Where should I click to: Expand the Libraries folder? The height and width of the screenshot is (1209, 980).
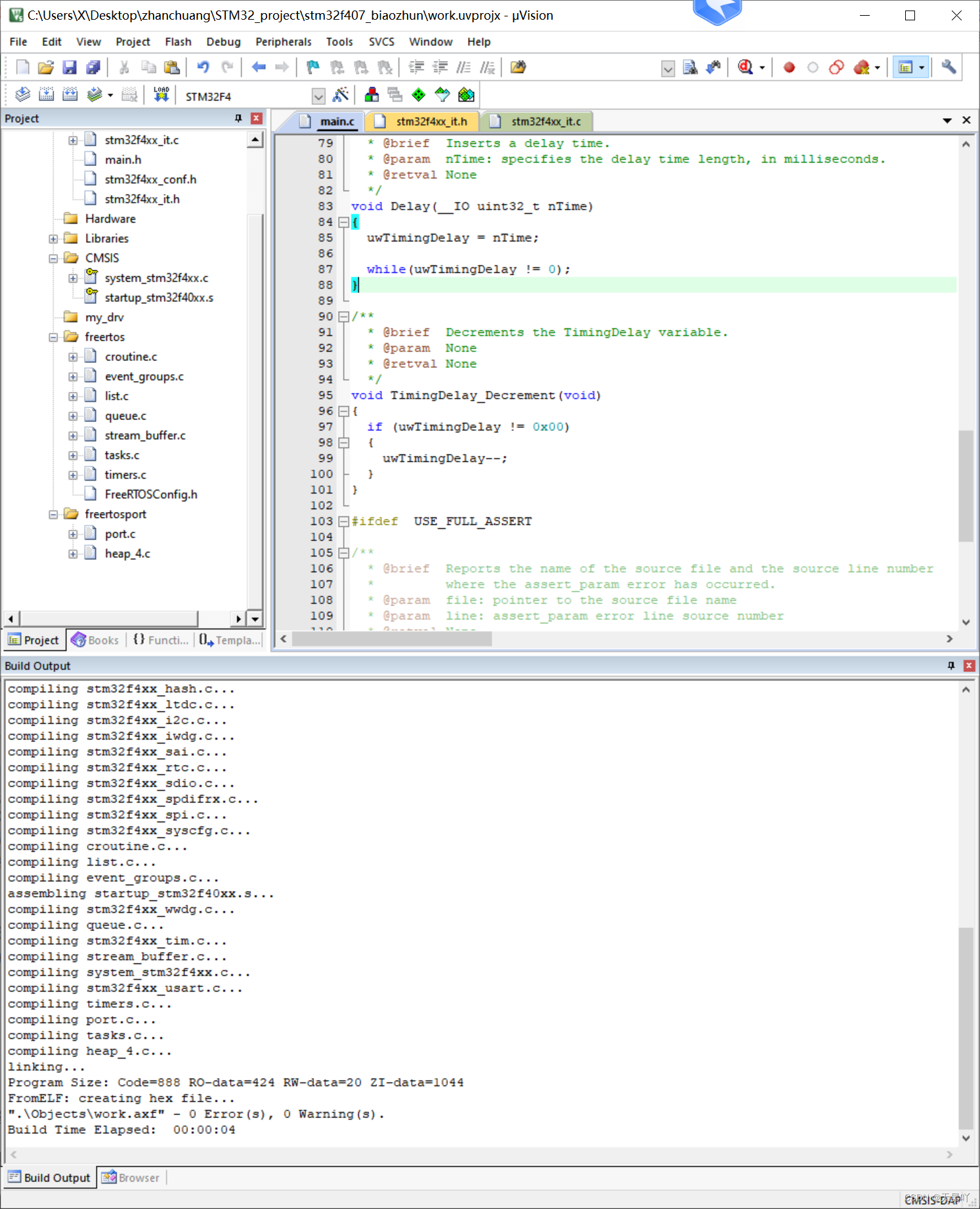53,239
